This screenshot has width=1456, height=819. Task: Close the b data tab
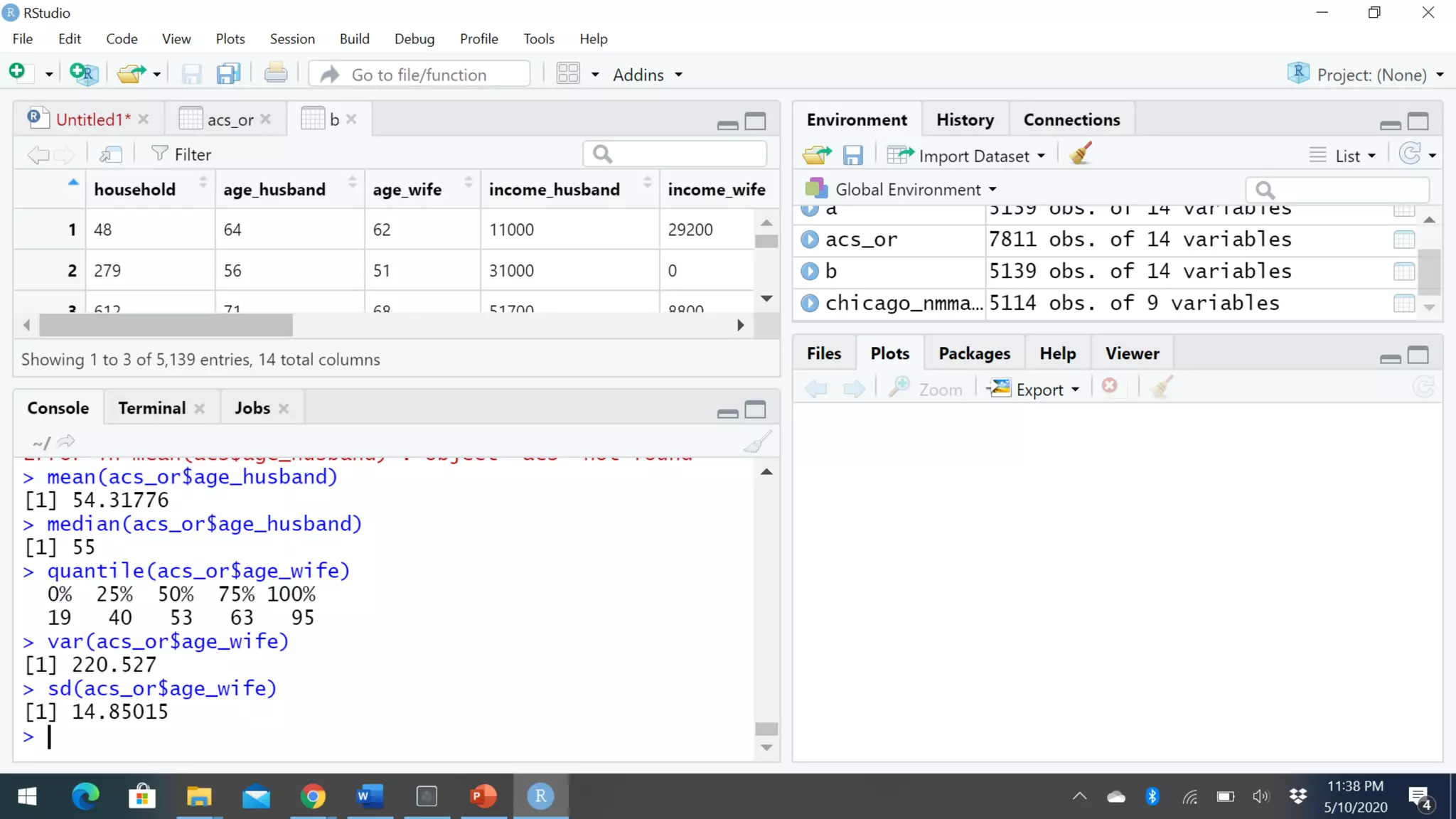[351, 119]
